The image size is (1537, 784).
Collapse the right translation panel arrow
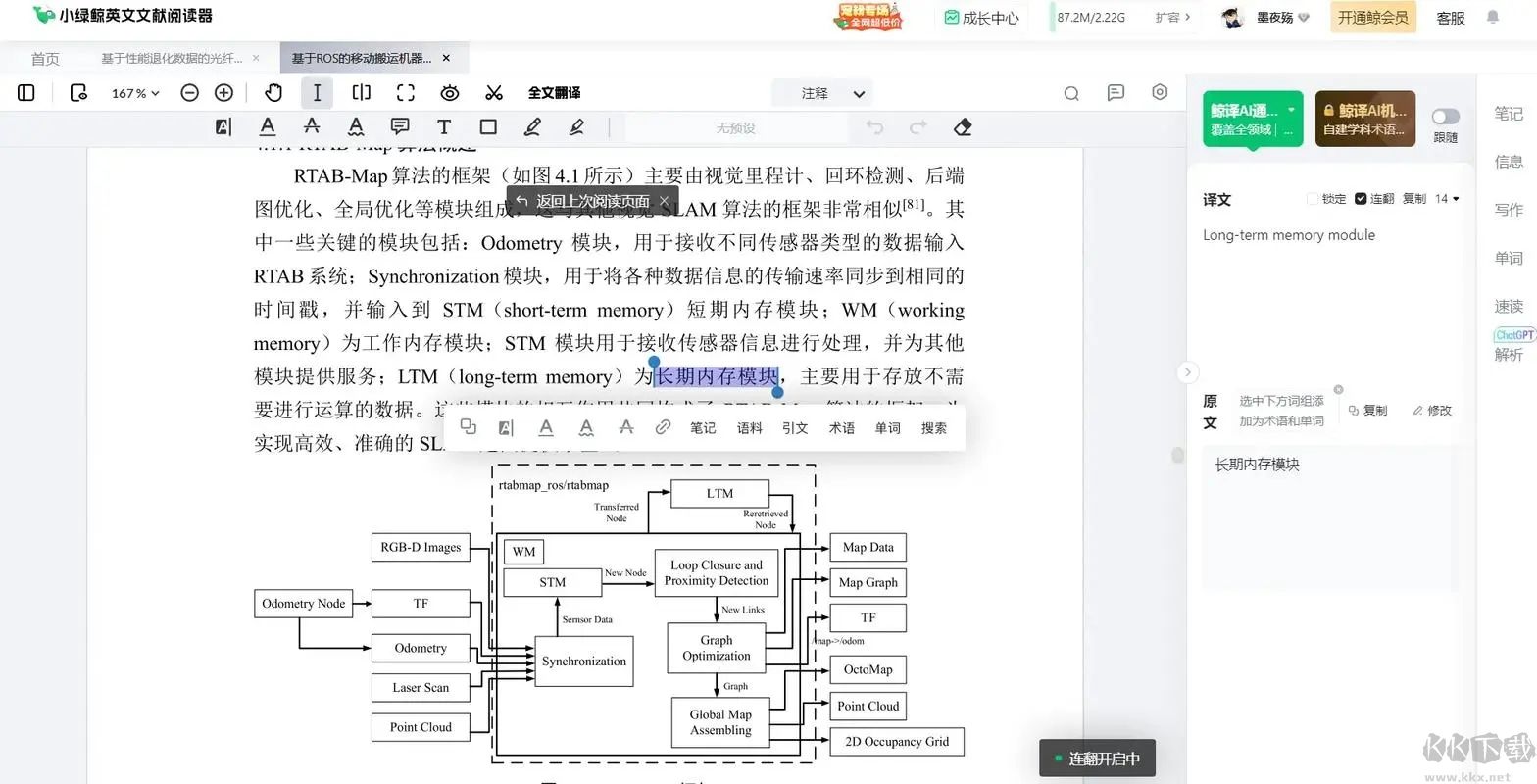(x=1187, y=372)
